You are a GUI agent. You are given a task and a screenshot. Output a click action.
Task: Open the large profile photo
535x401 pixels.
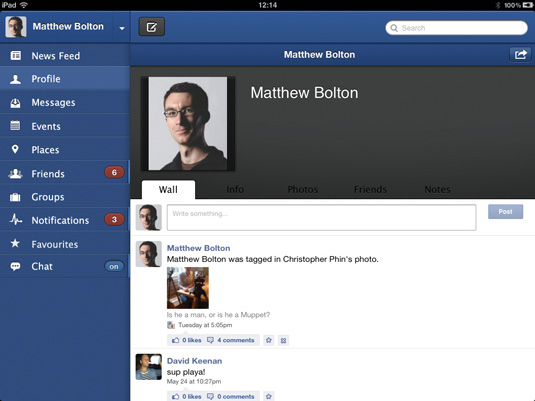[188, 124]
